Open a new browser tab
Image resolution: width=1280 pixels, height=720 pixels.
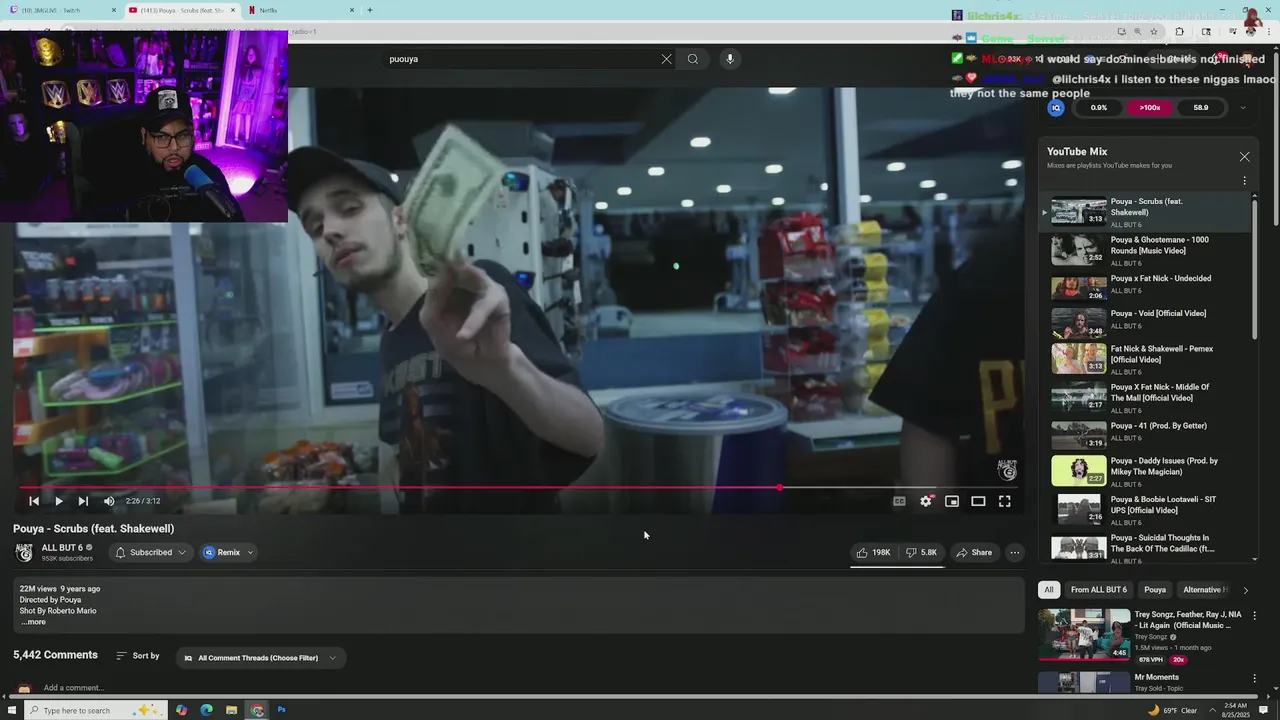pos(370,10)
